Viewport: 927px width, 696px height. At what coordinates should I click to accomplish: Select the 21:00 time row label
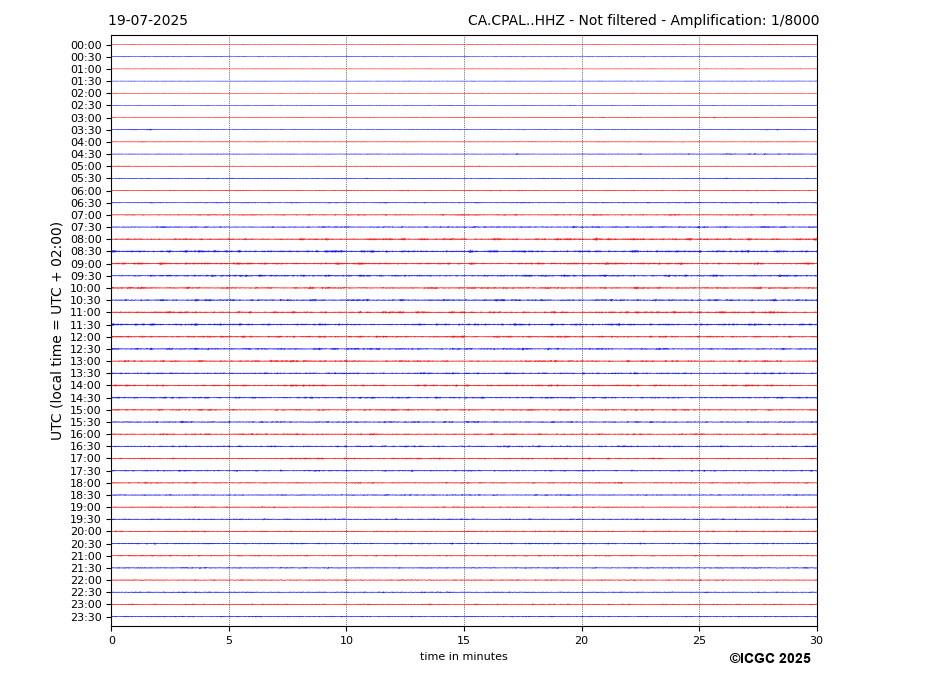pos(86,556)
